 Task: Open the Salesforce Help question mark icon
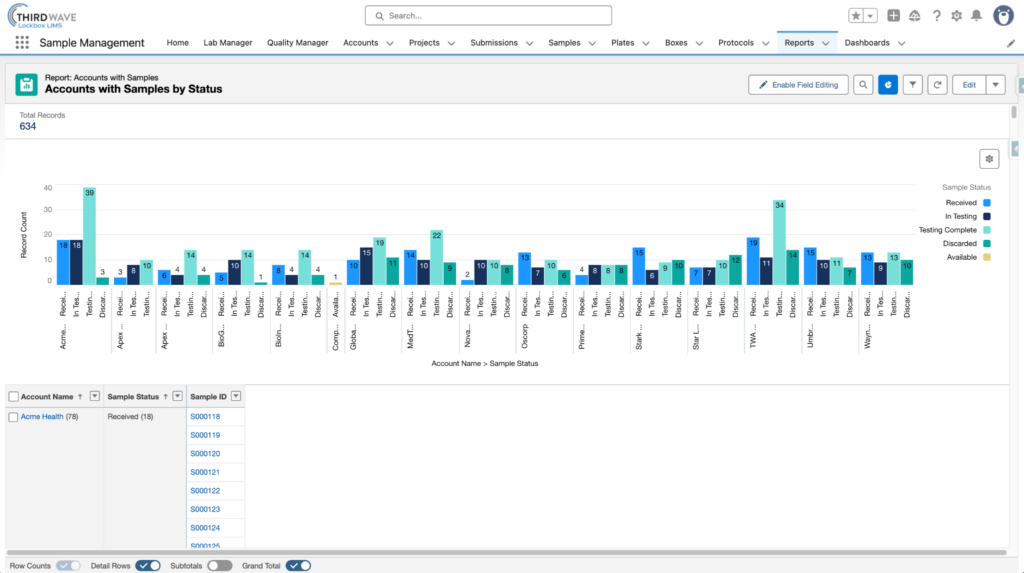936,16
